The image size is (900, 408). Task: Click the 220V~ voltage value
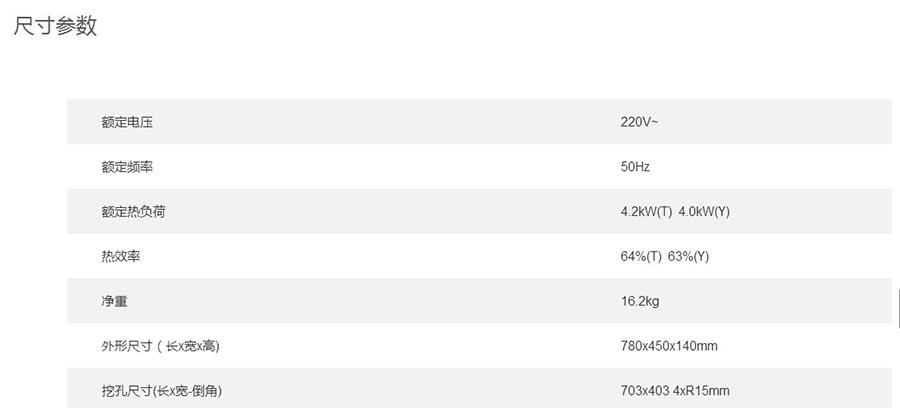click(639, 122)
